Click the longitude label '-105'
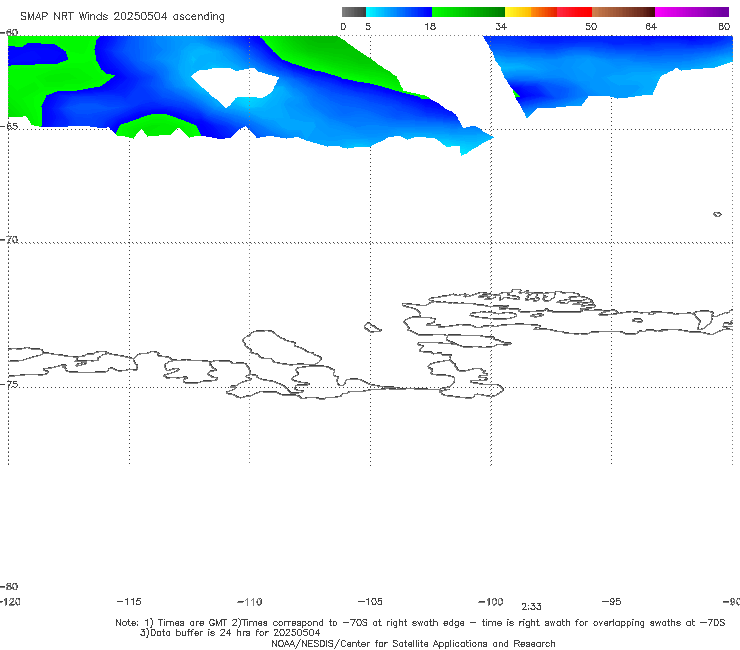 (x=370, y=602)
